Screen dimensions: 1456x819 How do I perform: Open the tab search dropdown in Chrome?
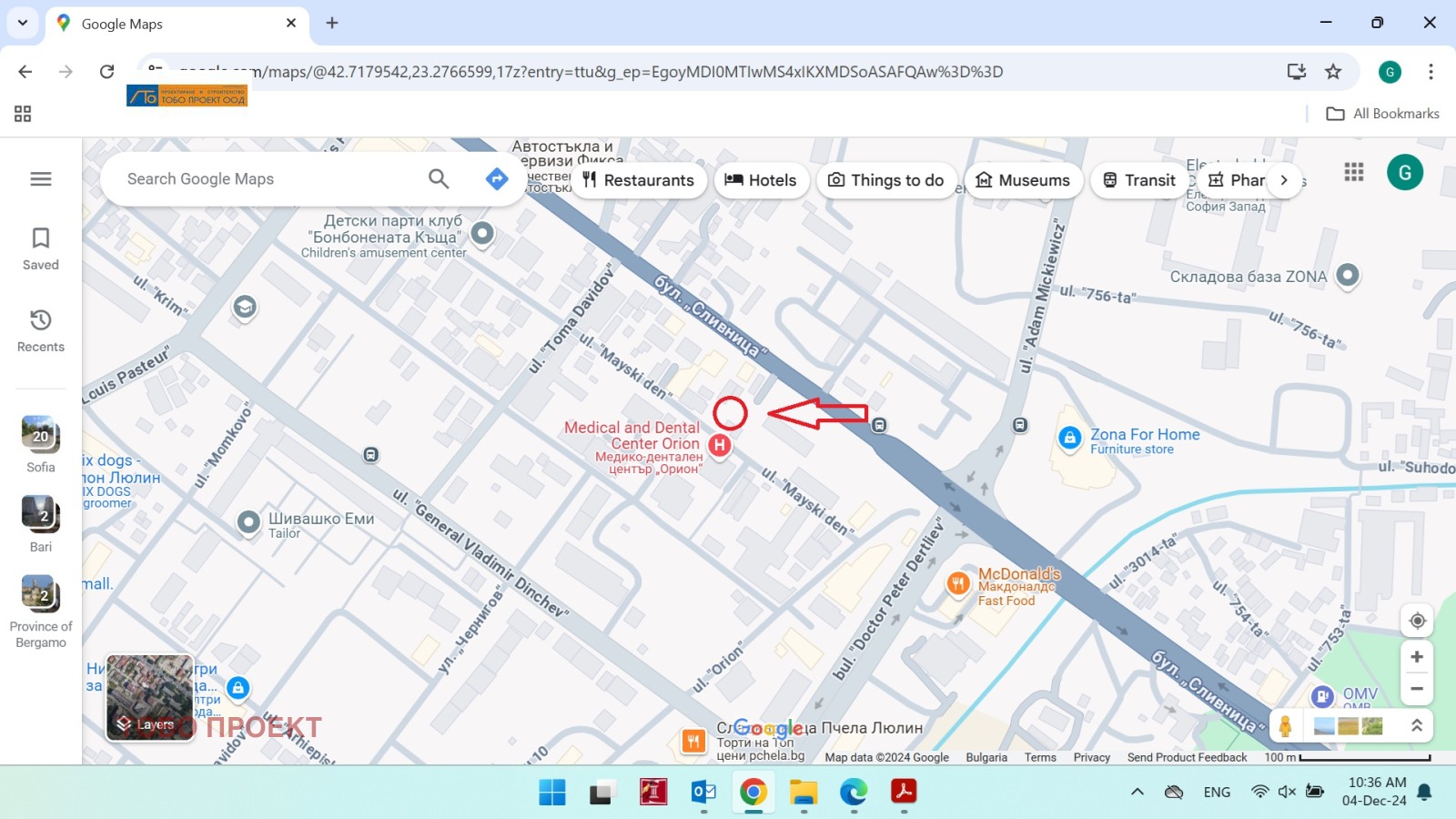point(23,23)
